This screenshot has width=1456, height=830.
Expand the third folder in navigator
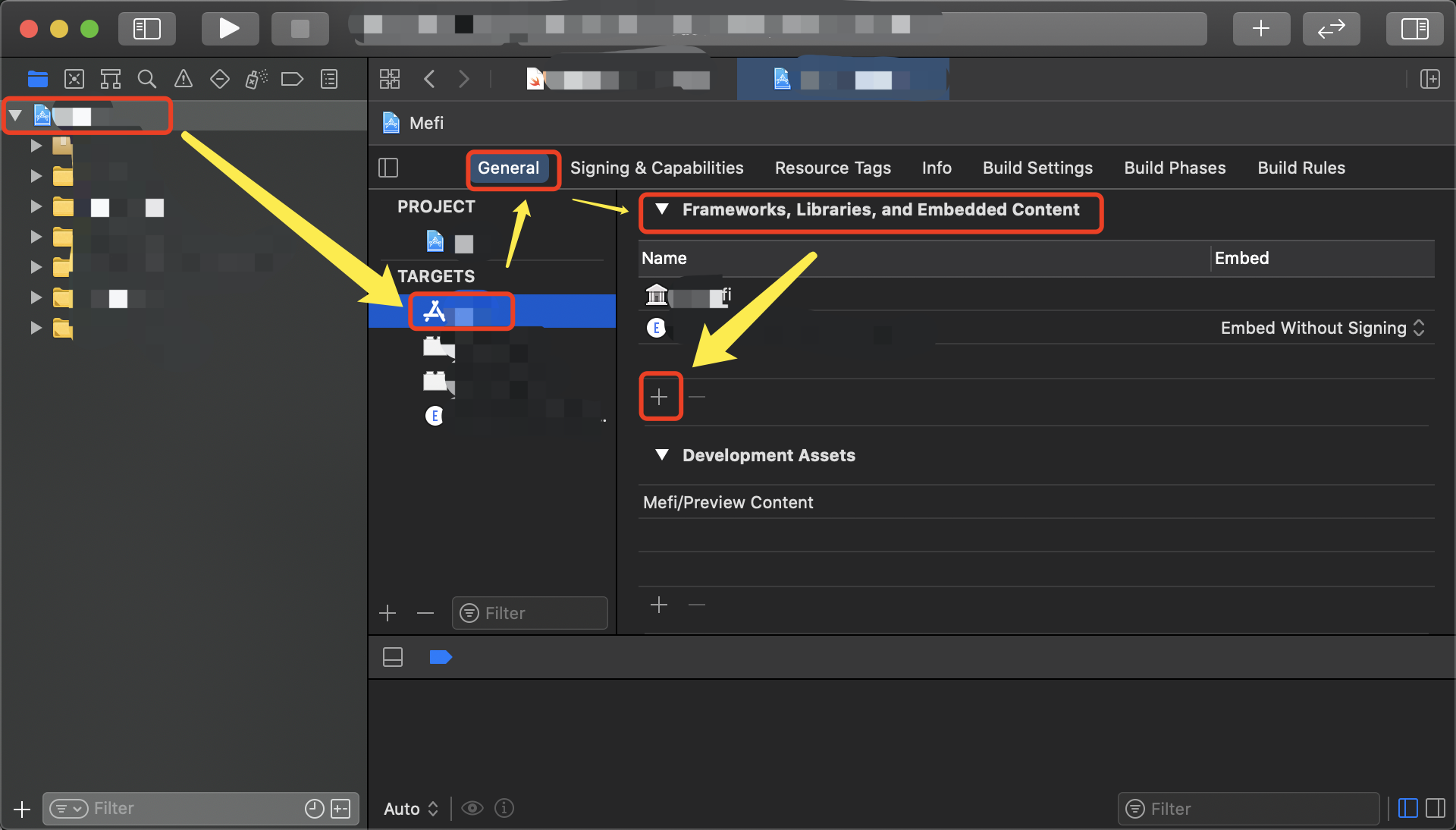pos(36,206)
